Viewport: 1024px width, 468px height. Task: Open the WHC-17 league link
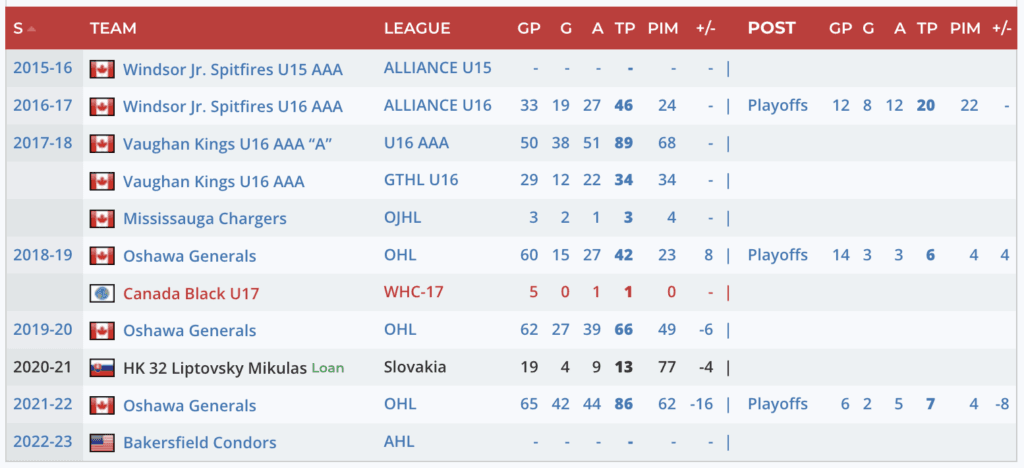(x=413, y=294)
